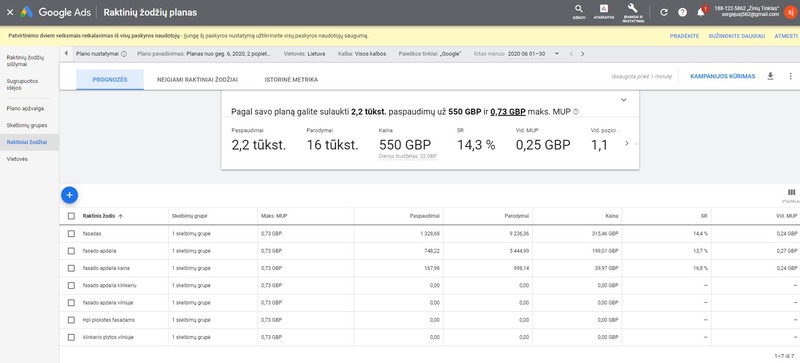Click the info icon next to Plano nustatymai
Screen dimensions: 800x363
click(x=124, y=54)
